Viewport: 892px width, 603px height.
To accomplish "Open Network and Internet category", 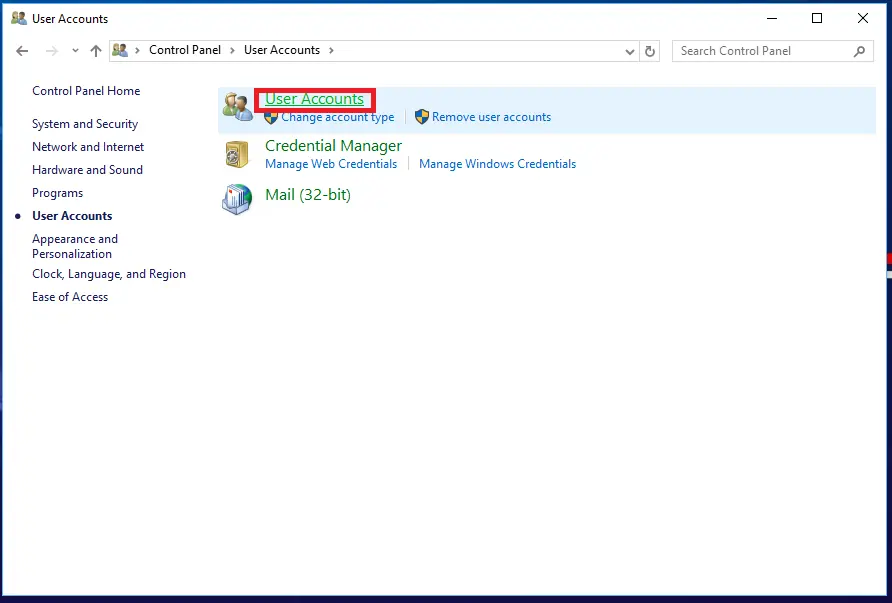I will [x=88, y=147].
